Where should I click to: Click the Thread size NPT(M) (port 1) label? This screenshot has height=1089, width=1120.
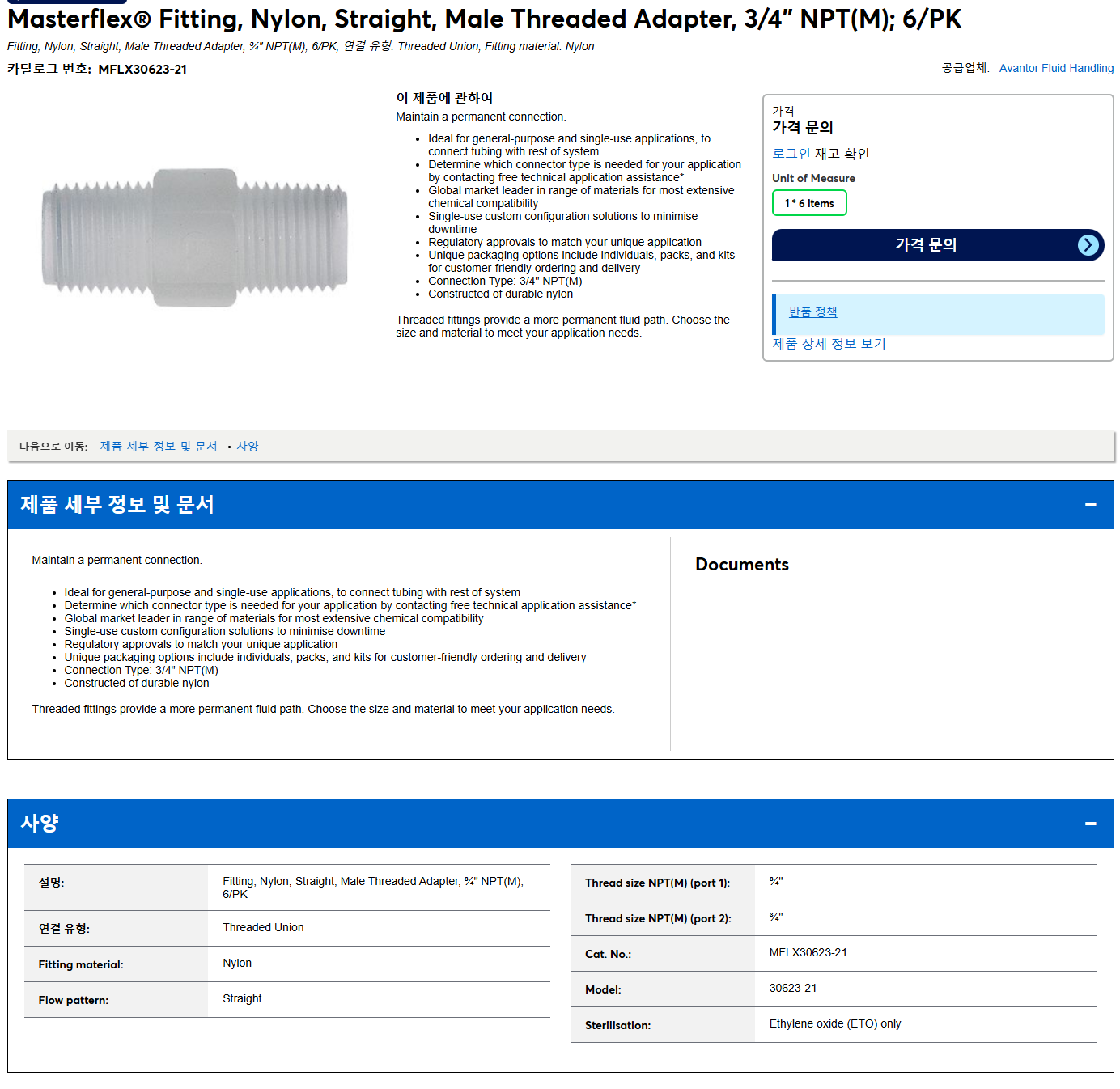click(x=657, y=883)
